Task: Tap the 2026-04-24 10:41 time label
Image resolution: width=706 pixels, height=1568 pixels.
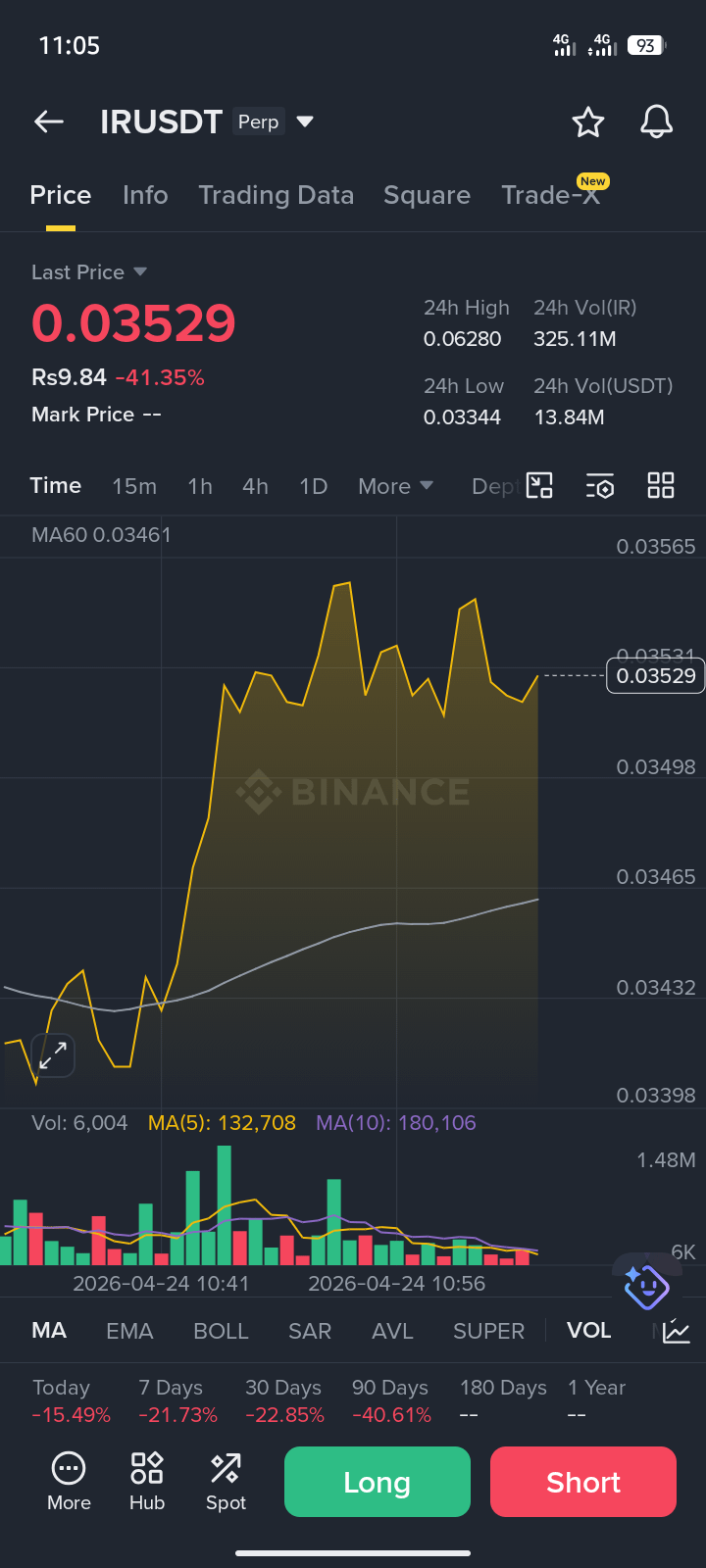Action: pos(161,1284)
